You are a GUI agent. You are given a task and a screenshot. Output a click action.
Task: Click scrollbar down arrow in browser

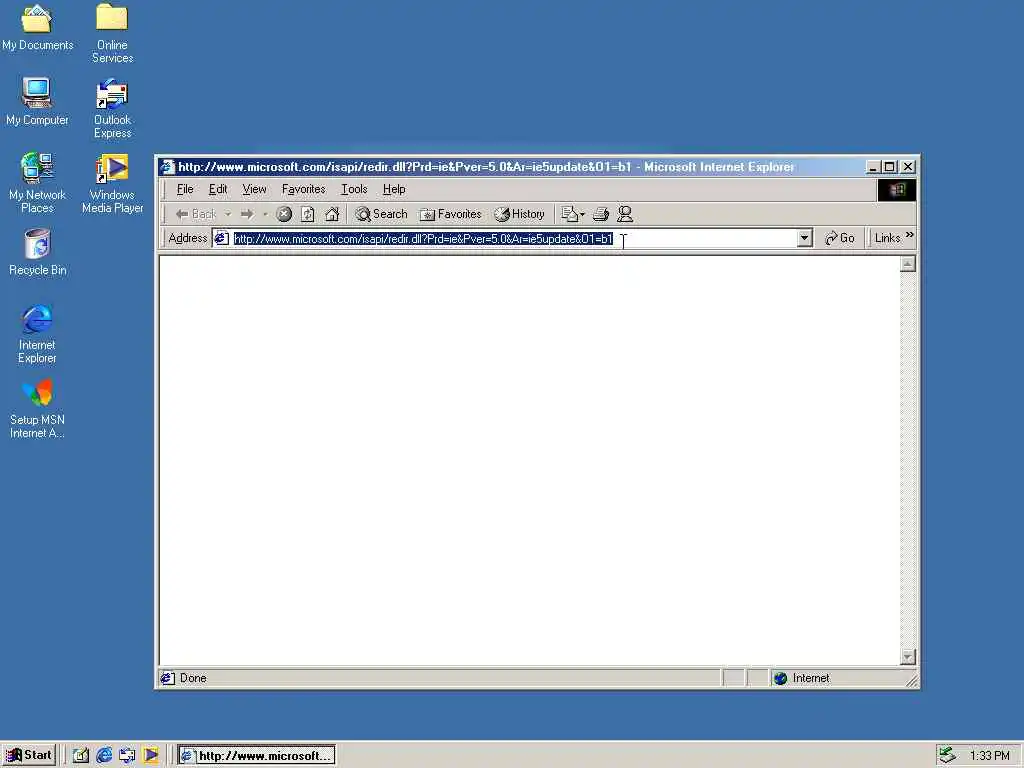(908, 656)
